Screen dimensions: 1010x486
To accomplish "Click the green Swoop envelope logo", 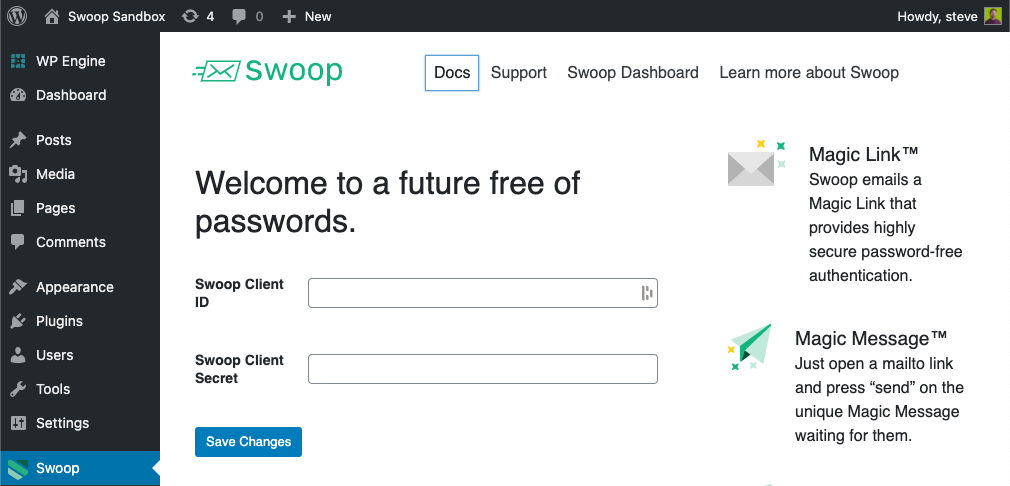I will pyautogui.click(x=267, y=71).
